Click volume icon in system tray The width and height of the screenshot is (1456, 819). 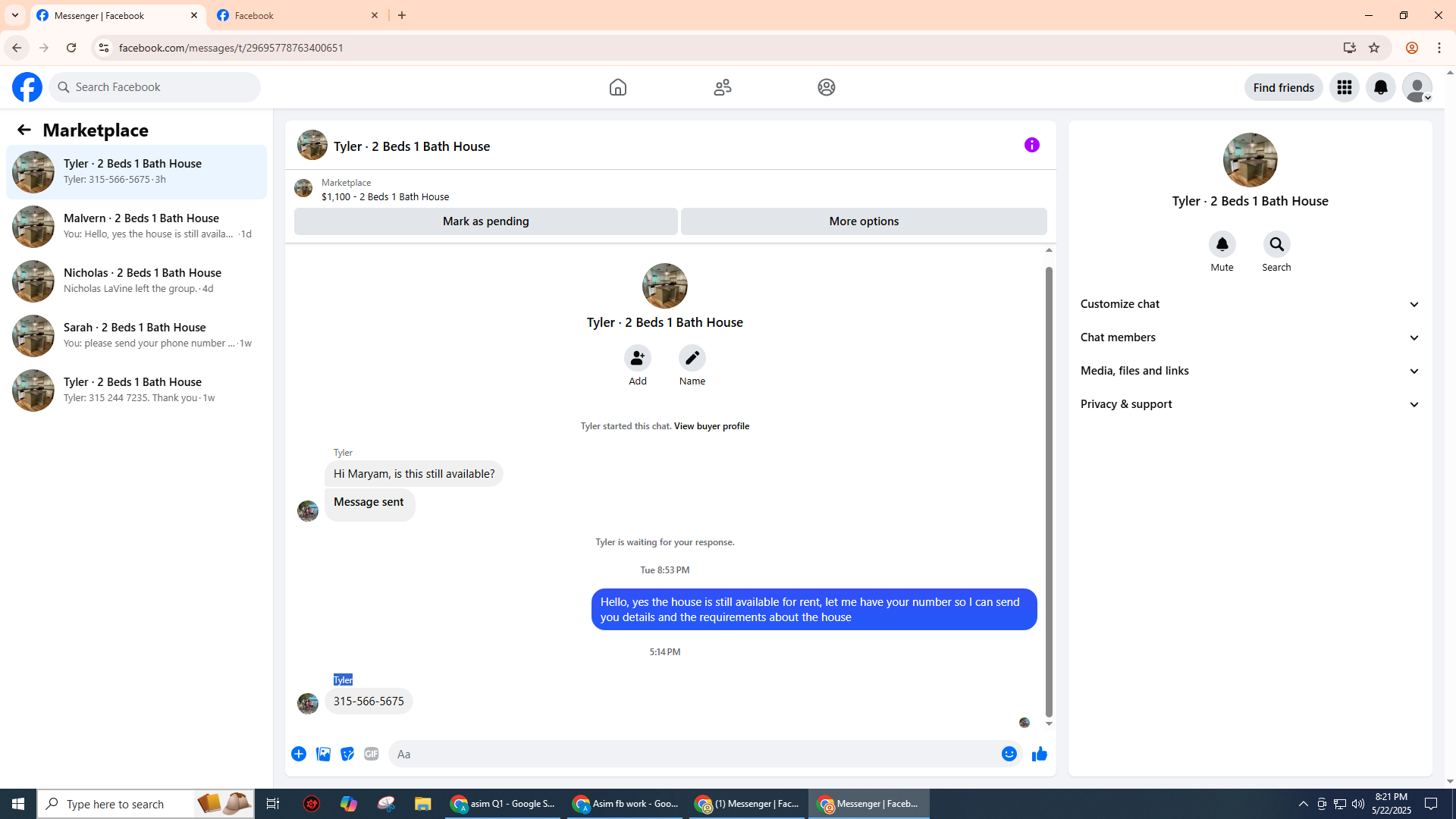tap(1357, 804)
